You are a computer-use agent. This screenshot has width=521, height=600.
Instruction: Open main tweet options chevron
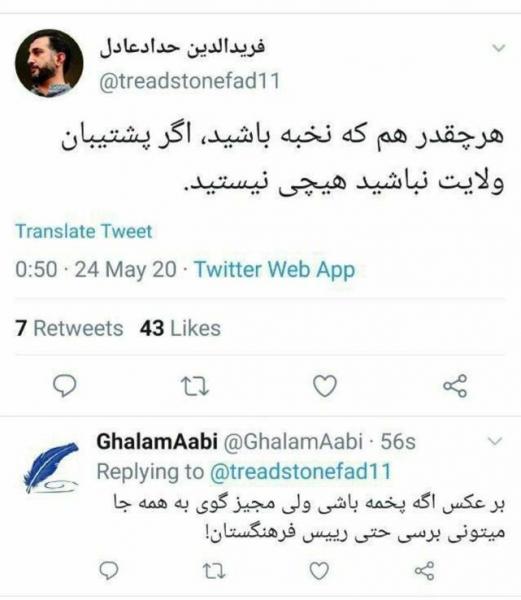[498, 48]
